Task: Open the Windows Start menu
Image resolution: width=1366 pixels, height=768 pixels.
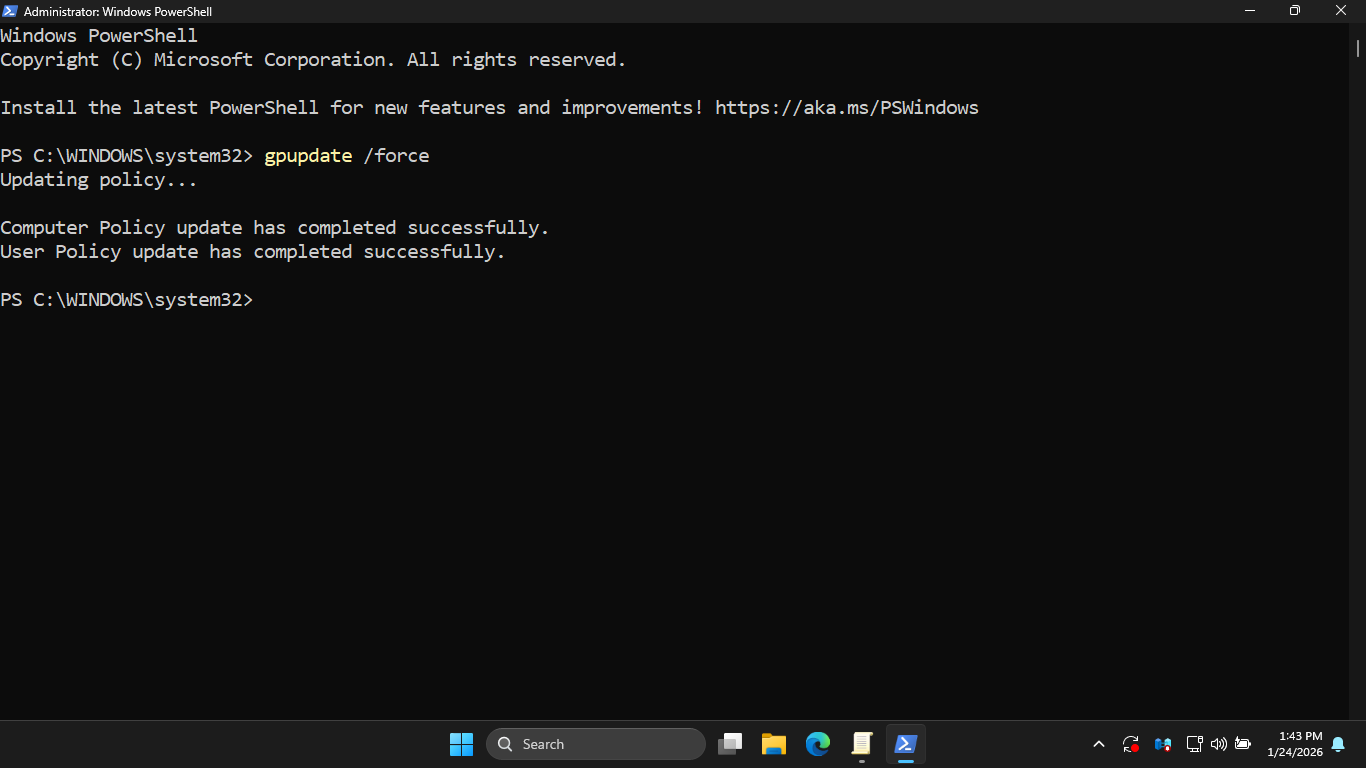Action: coord(461,744)
